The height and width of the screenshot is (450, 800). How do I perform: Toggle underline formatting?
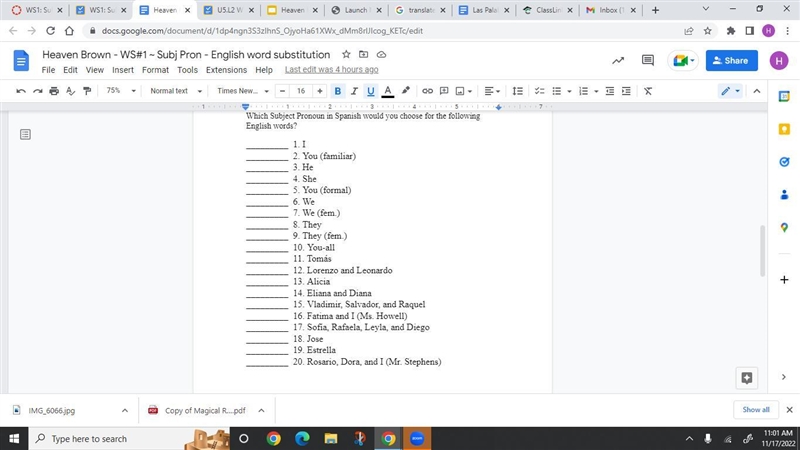tap(370, 91)
